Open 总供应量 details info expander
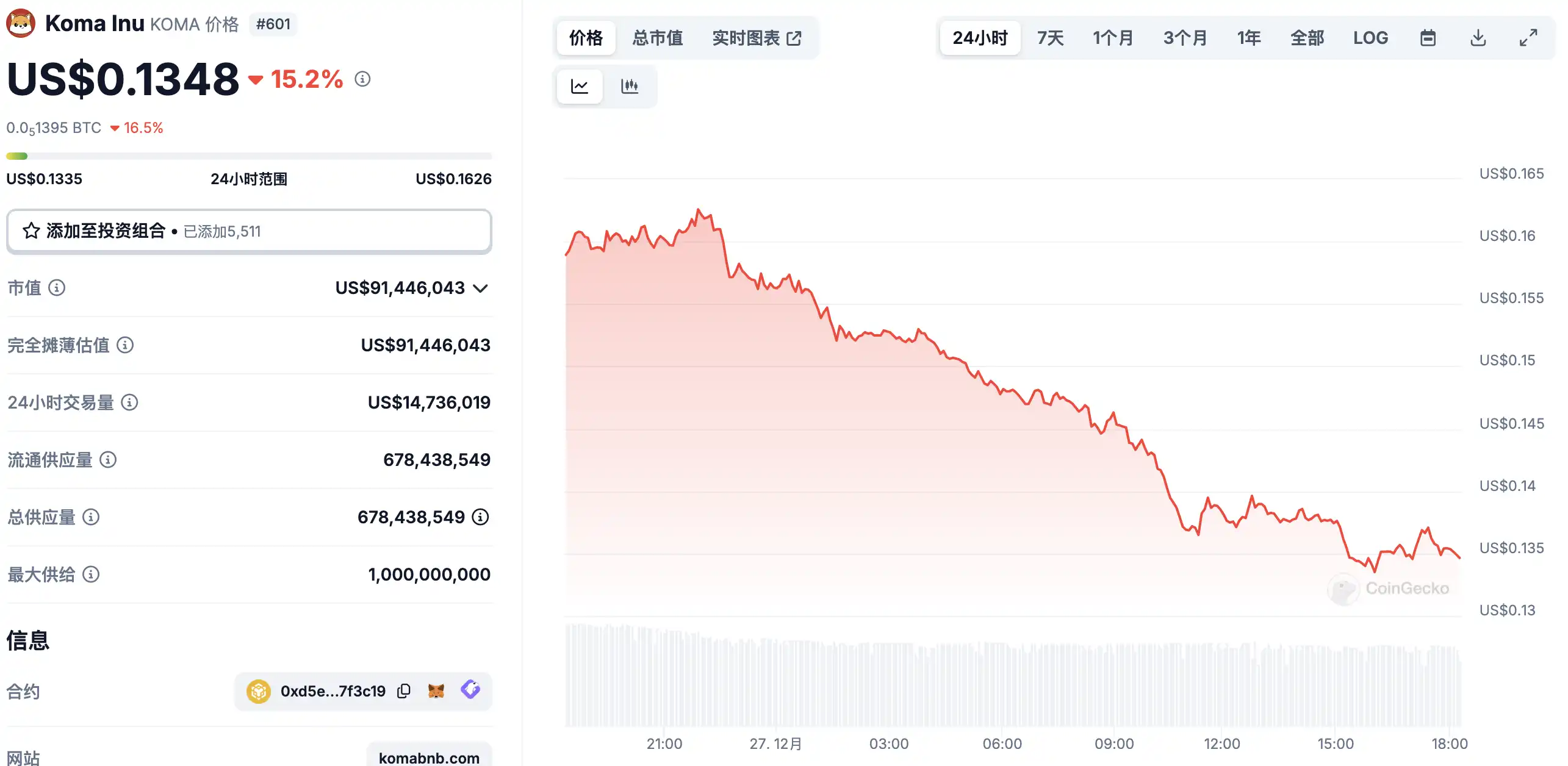Image resolution: width=1568 pixels, height=766 pixels. click(481, 517)
